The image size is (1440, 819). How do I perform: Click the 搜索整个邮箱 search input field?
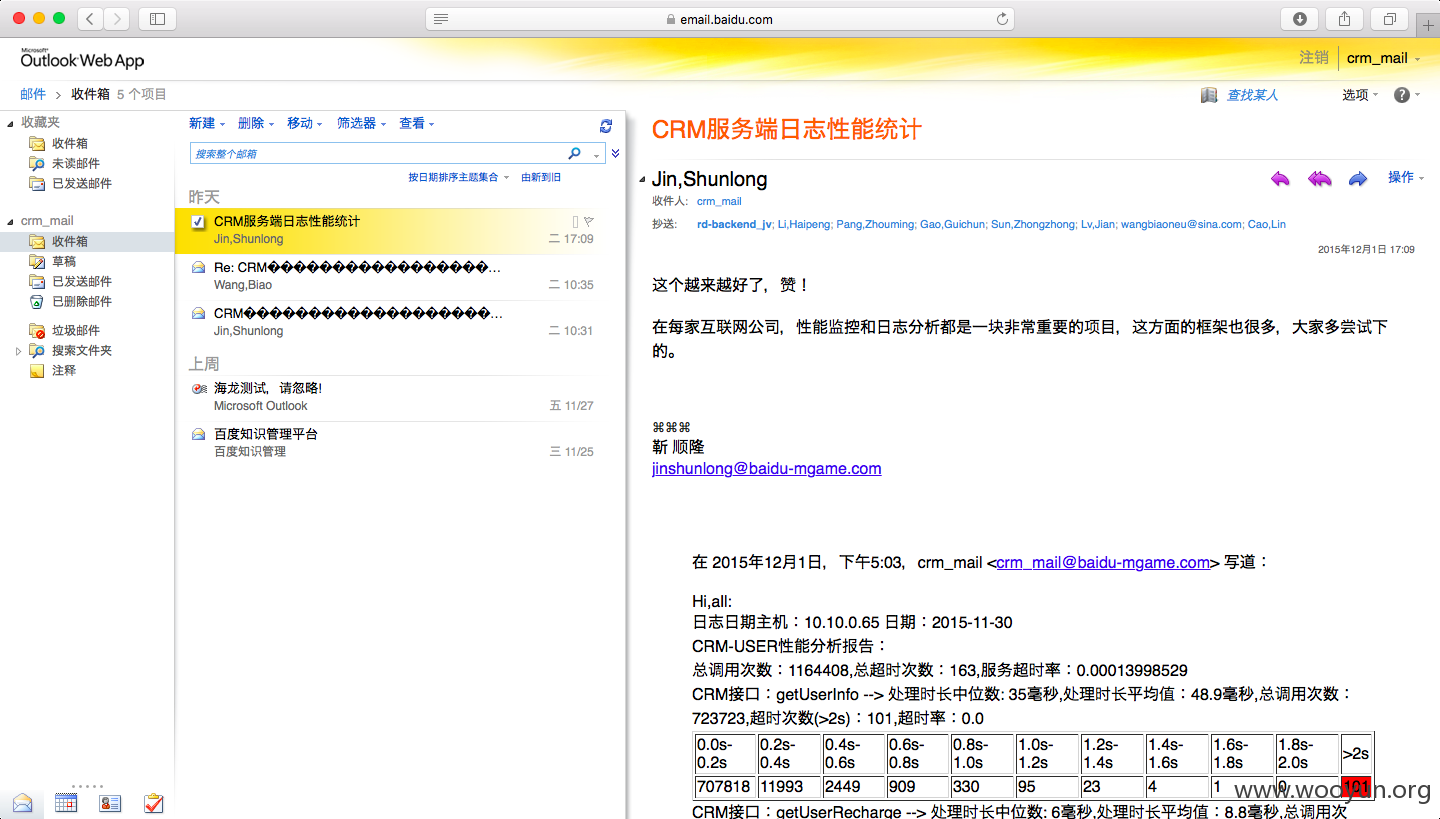coord(378,154)
